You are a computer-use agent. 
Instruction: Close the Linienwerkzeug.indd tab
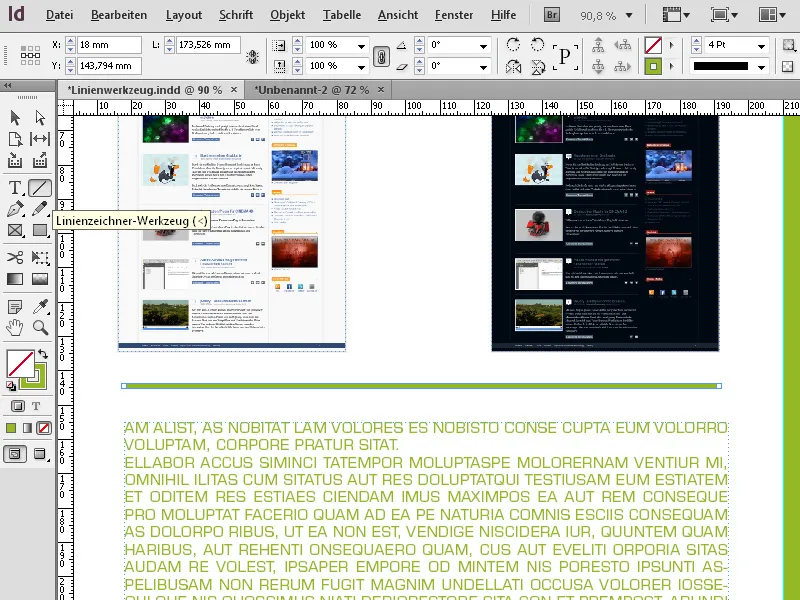pos(234,89)
